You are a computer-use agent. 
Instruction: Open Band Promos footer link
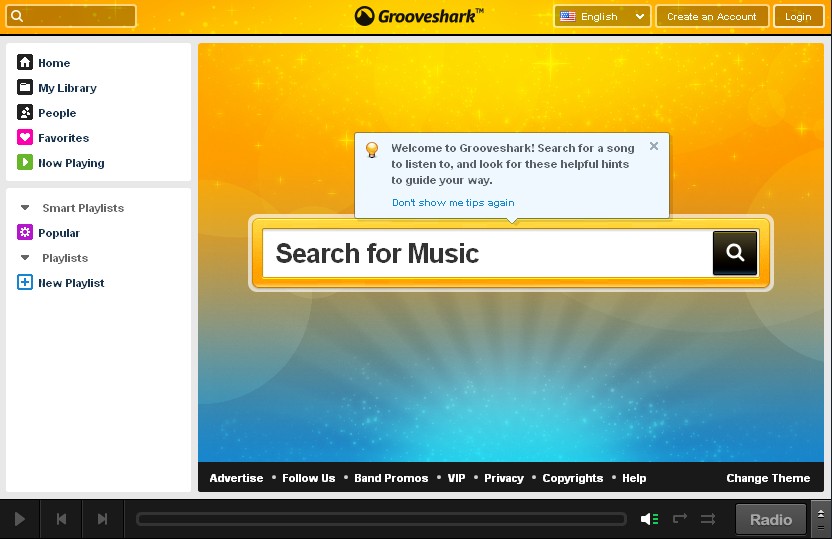tap(391, 478)
